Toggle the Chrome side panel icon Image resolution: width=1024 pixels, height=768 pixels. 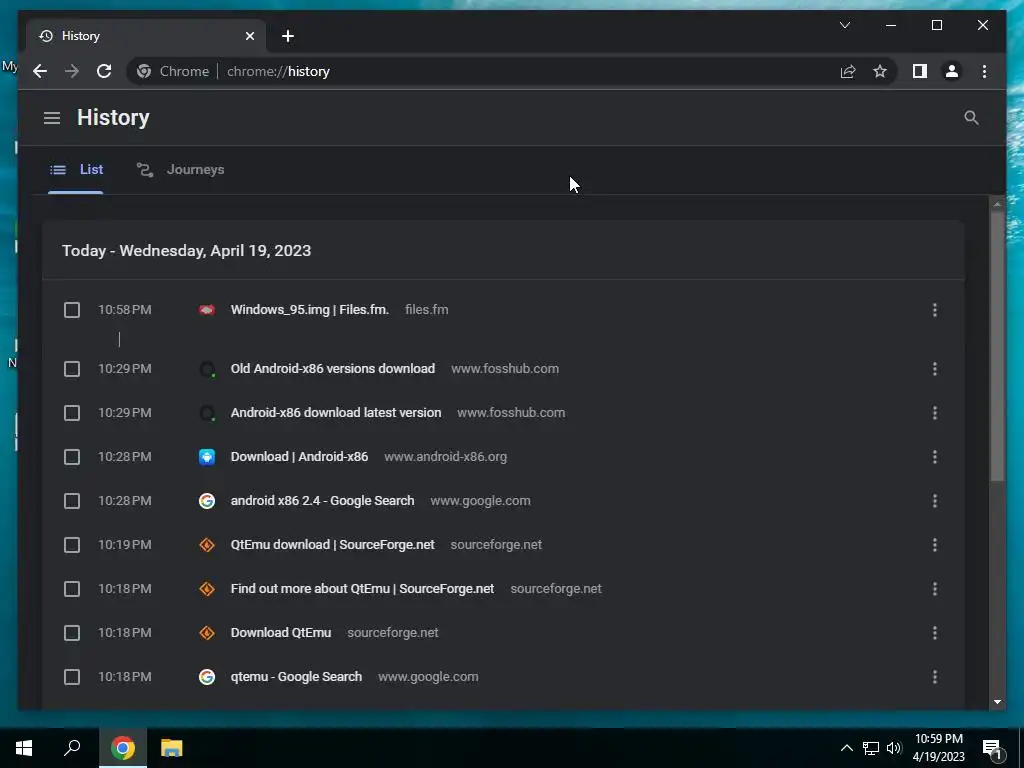click(x=920, y=71)
